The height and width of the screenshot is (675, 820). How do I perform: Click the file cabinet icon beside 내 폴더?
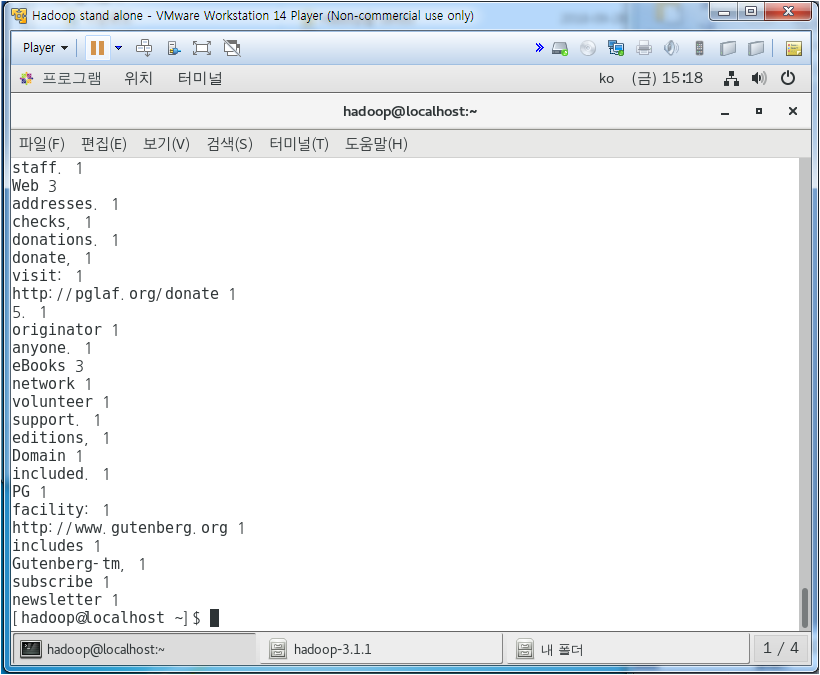click(525, 649)
